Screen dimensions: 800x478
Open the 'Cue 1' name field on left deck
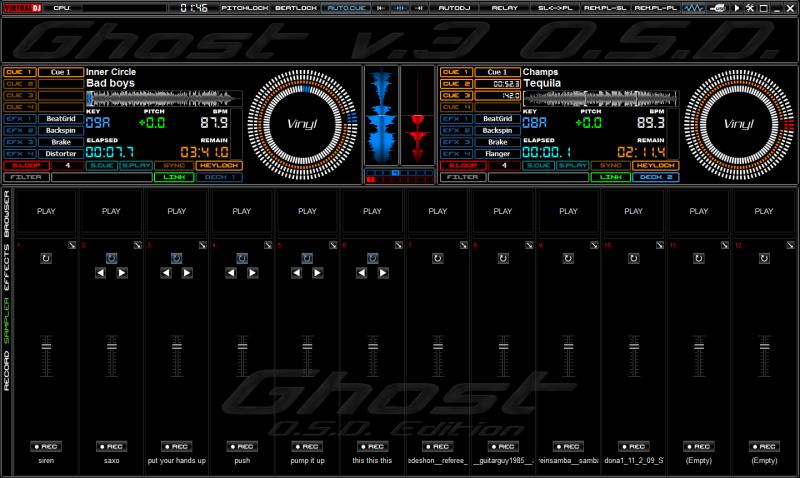[x=61, y=72]
